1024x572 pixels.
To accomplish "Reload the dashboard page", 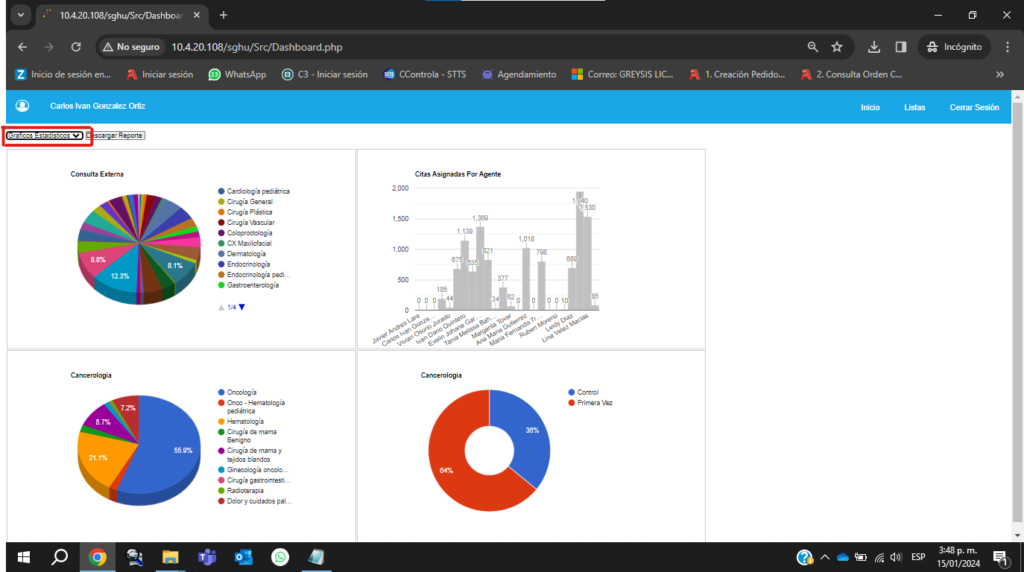I will click(76, 47).
